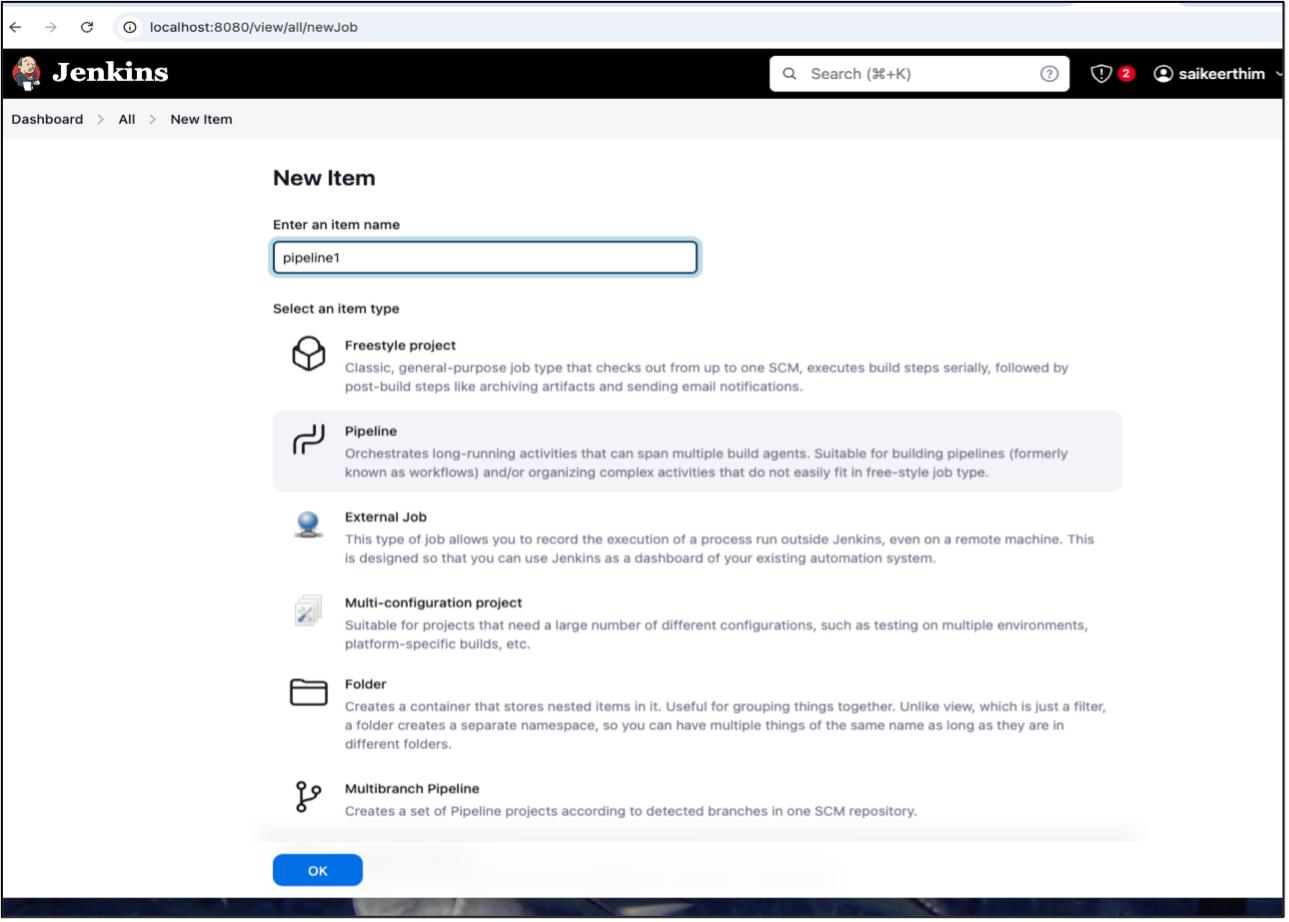Viewport: 1289px width, 922px height.
Task: Select the Pipeline item type
Action: pos(600,448)
